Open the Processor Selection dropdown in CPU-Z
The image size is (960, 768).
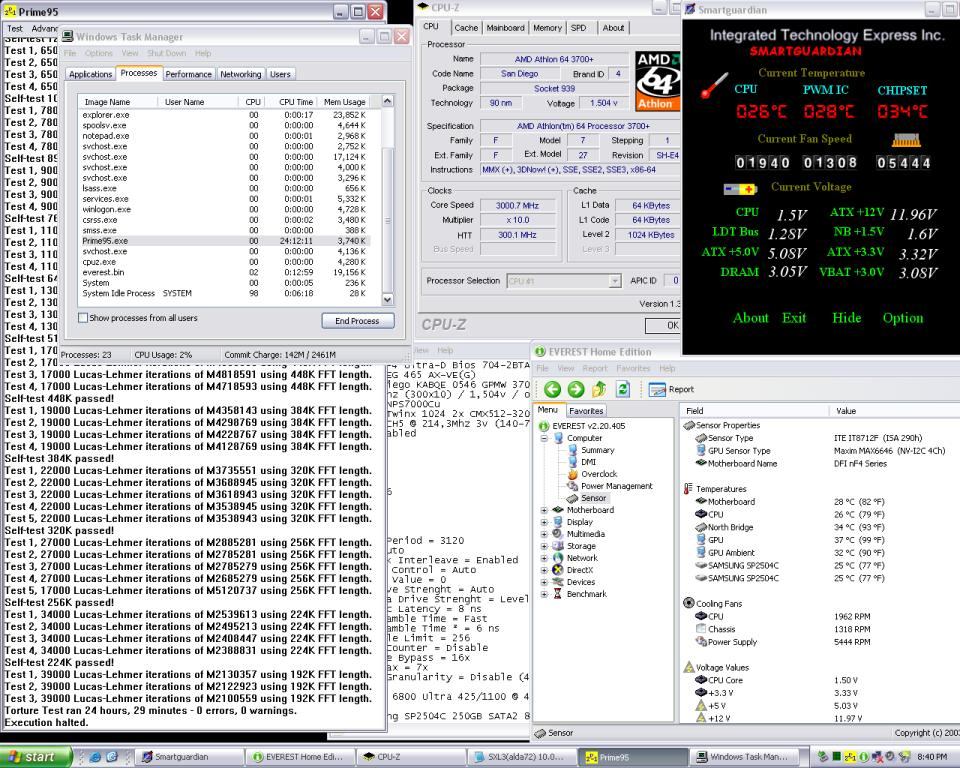click(615, 280)
